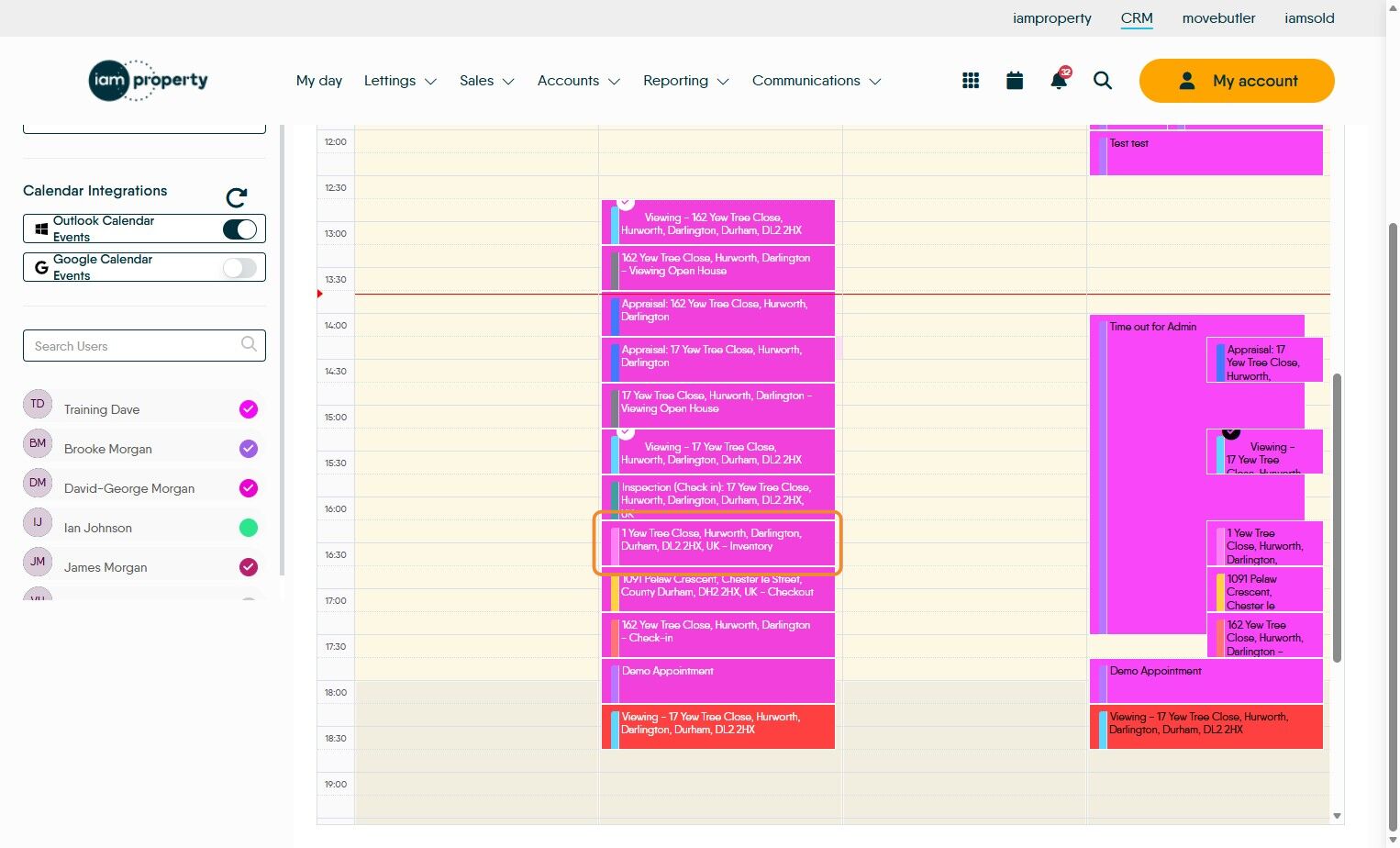Enable Google Calendar Events switch
The image size is (1400, 848).
[240, 267]
